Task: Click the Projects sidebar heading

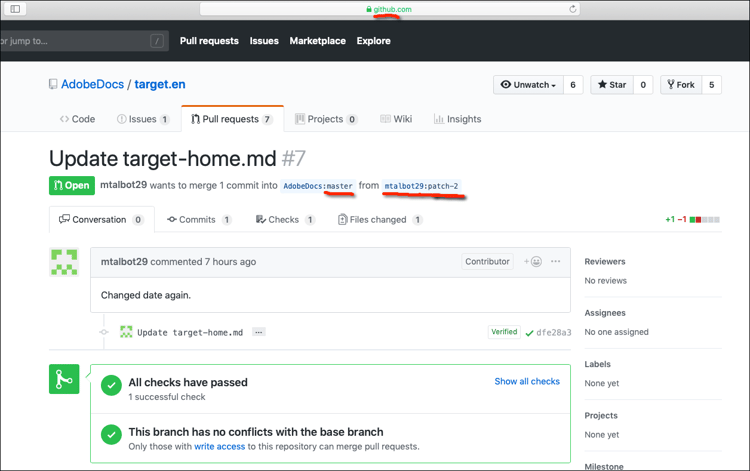Action: [601, 416]
